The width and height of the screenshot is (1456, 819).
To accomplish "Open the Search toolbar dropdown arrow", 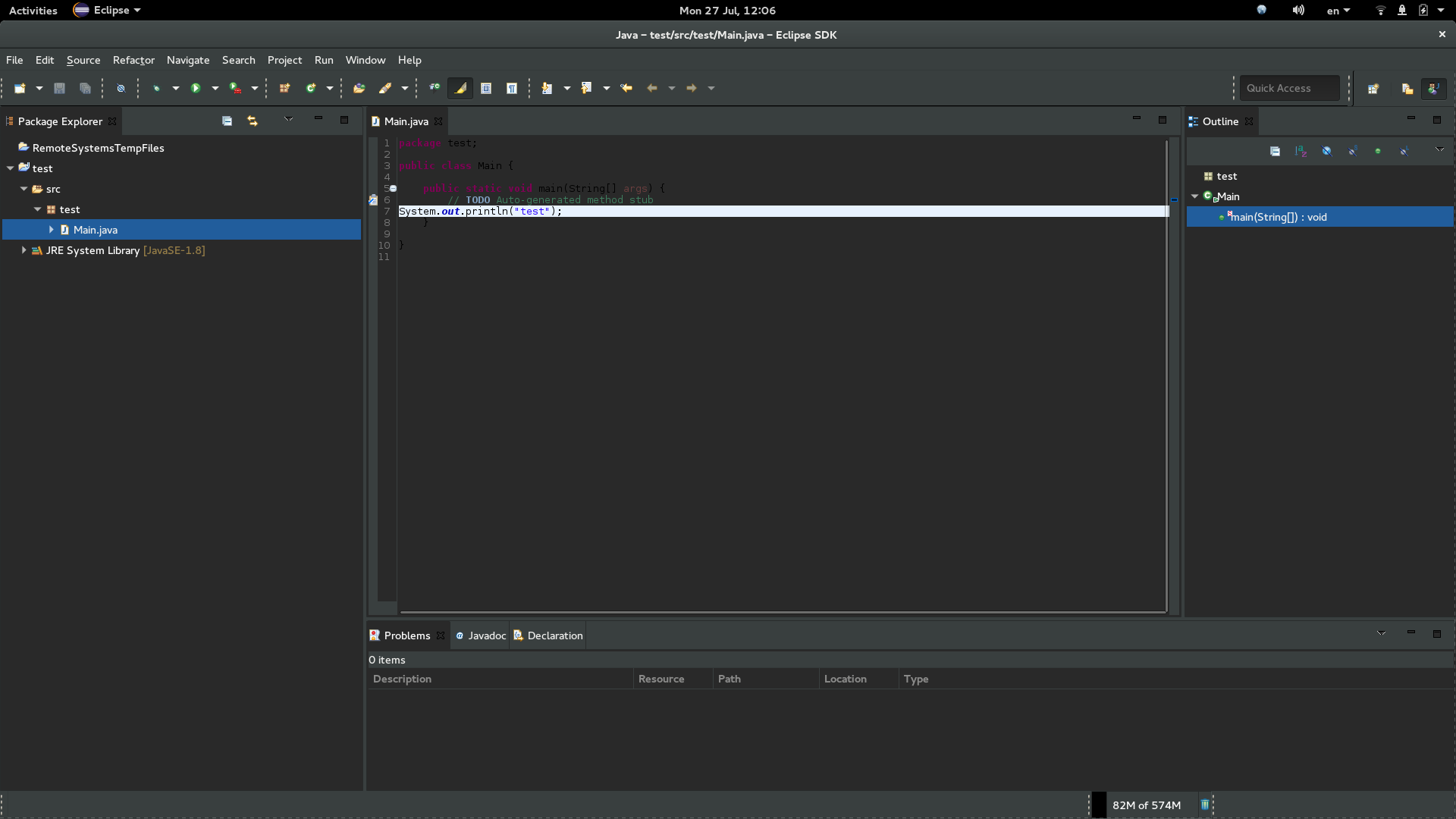I will click(405, 88).
